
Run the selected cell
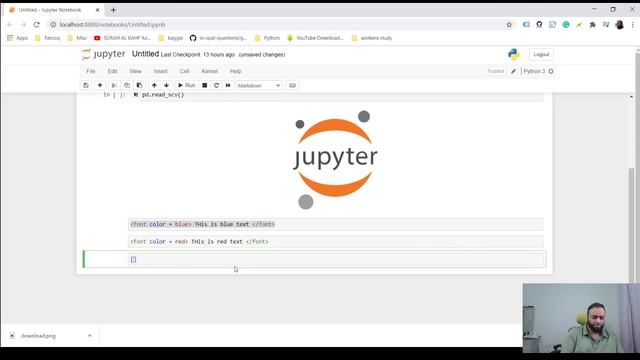click(x=187, y=85)
